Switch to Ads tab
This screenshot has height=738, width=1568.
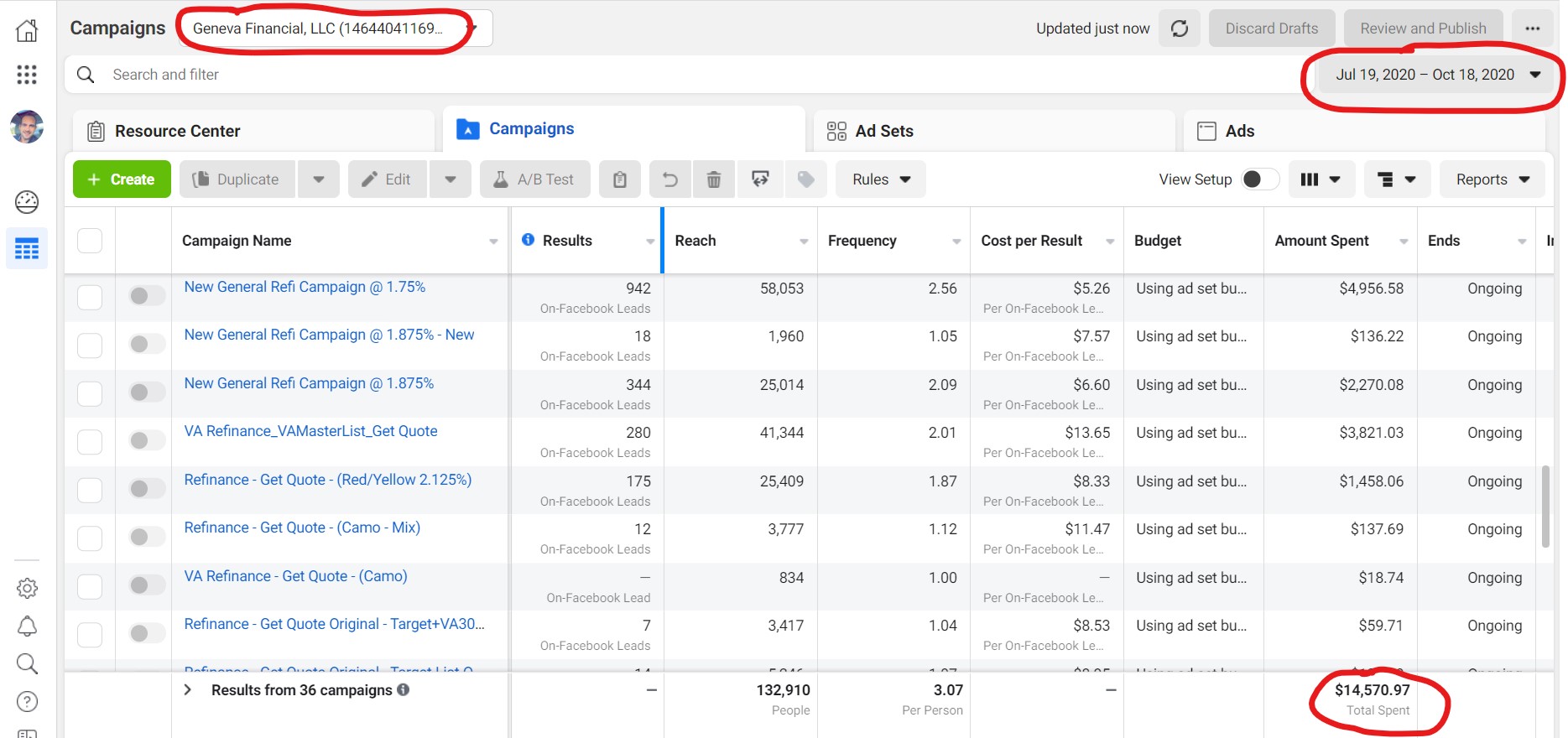coord(1364,131)
